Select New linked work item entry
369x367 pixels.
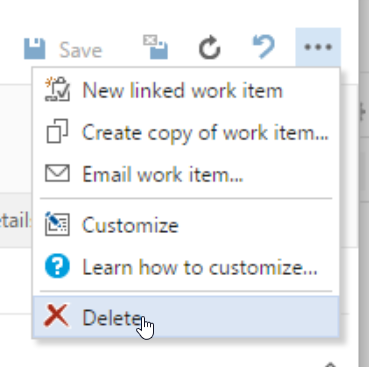(x=186, y=90)
